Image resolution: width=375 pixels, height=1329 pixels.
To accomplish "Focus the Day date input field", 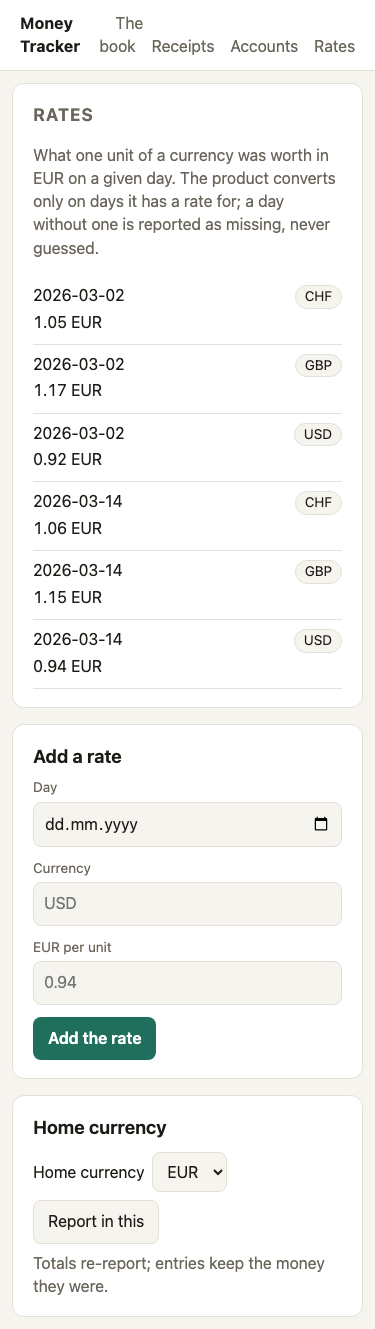I will [188, 825].
